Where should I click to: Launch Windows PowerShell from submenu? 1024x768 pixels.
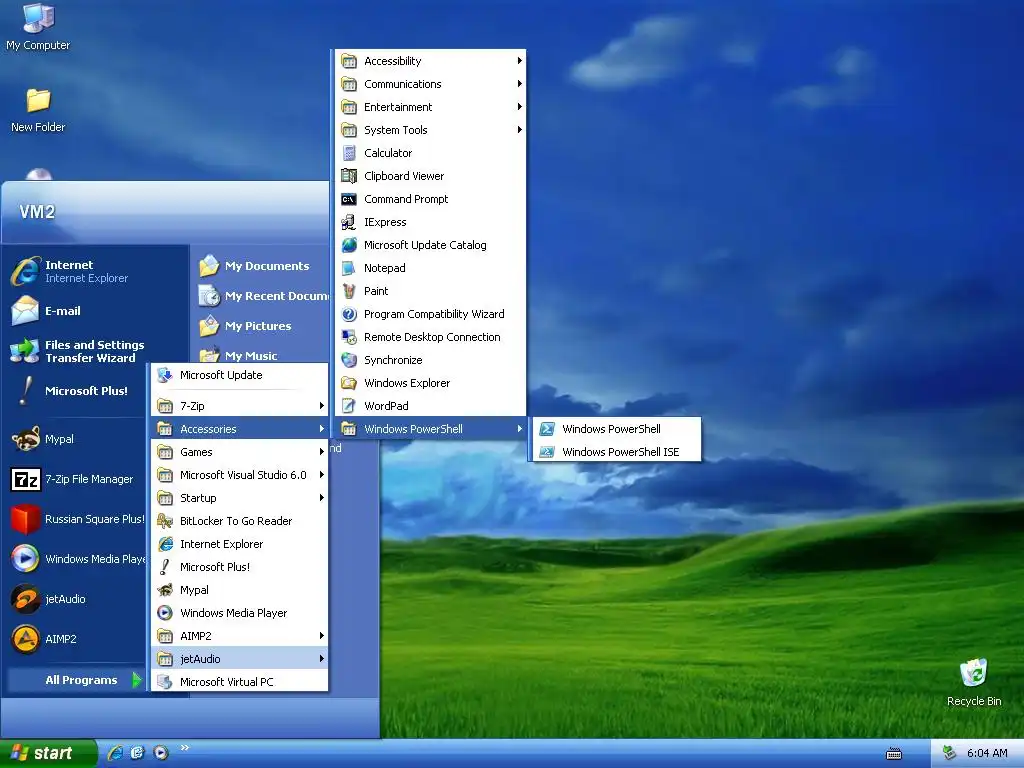point(617,428)
